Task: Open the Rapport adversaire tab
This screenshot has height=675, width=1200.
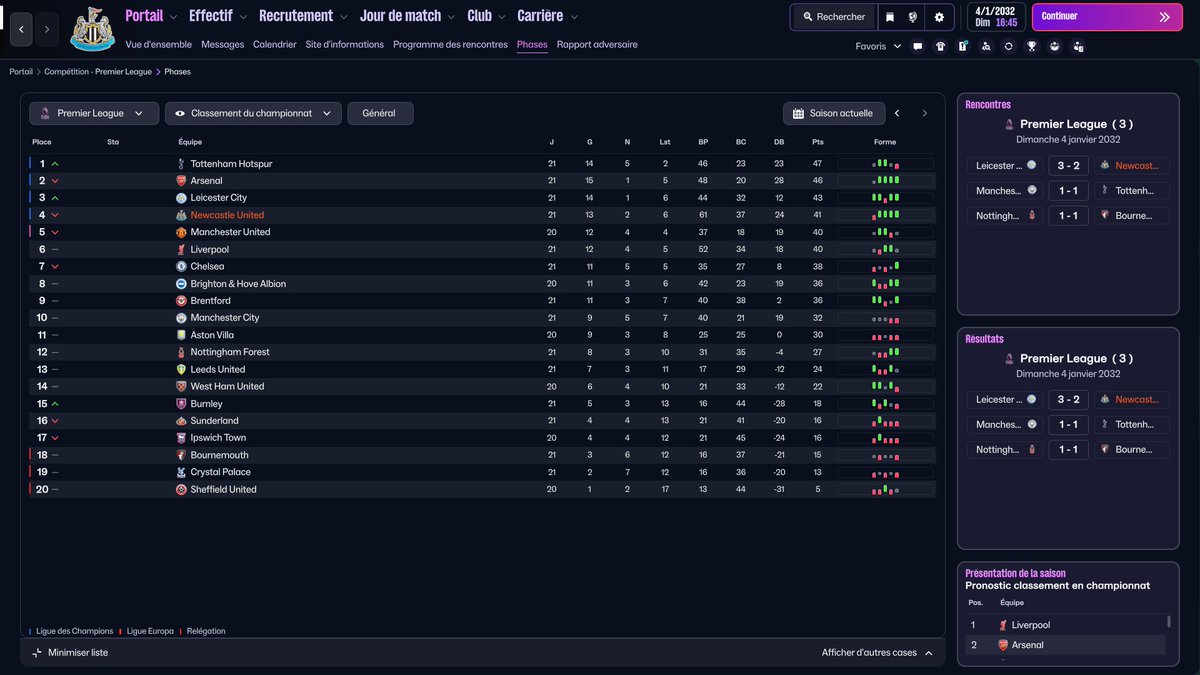Action: (x=597, y=45)
